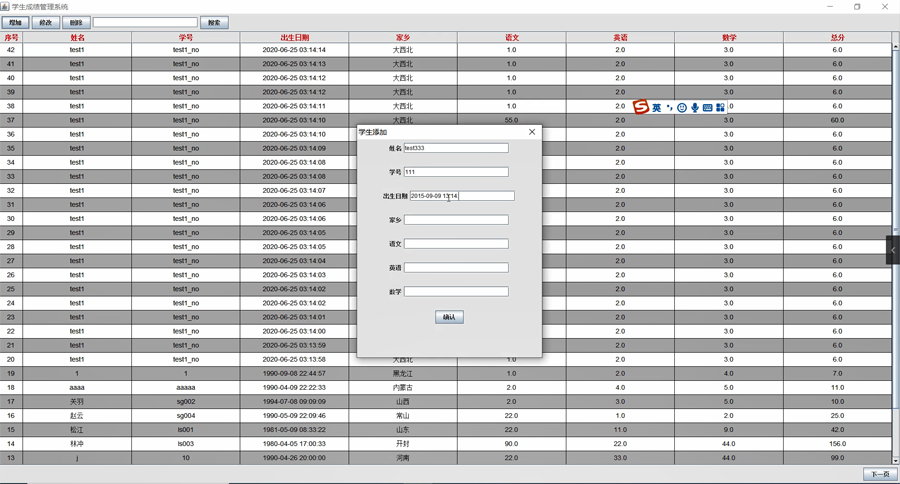Click birth date 1980-04-05 17:00:33

294,444
